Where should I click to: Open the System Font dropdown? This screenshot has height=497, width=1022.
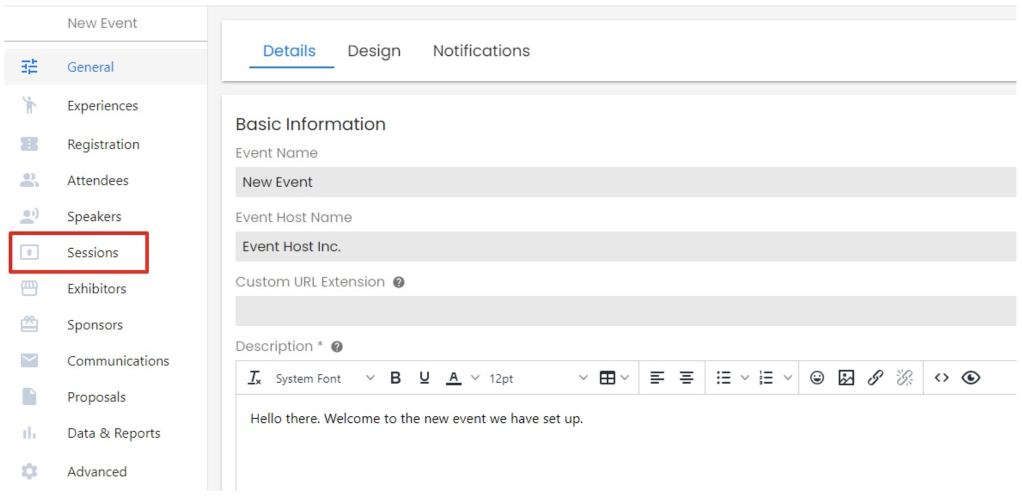pyautogui.click(x=325, y=378)
